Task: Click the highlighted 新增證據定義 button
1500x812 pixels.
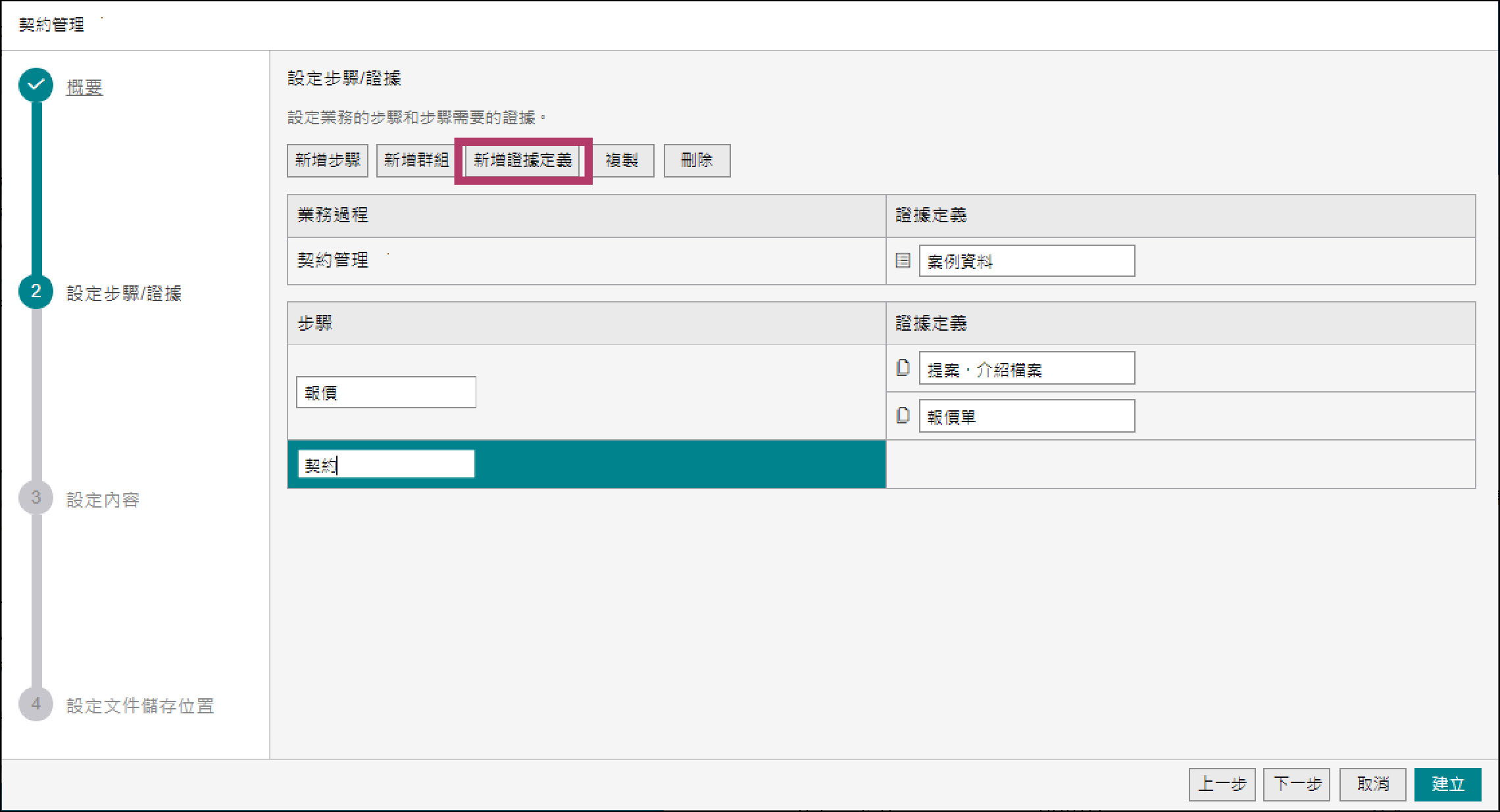Action: click(x=522, y=160)
